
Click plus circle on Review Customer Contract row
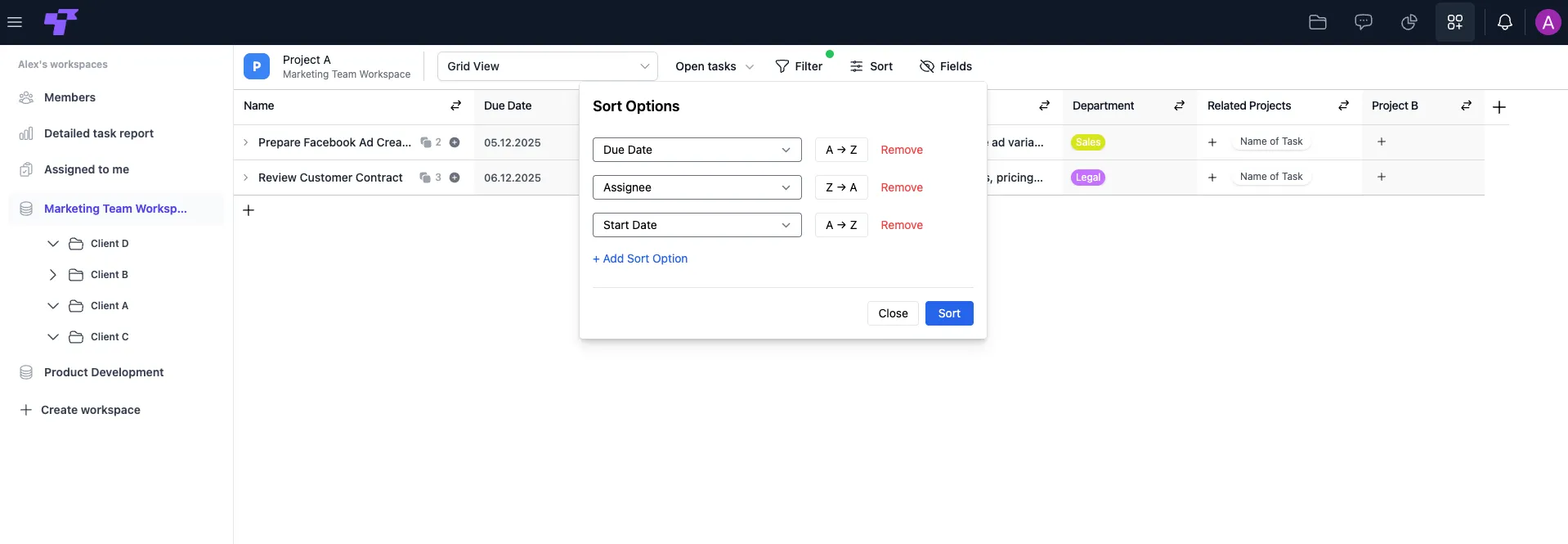tap(455, 178)
